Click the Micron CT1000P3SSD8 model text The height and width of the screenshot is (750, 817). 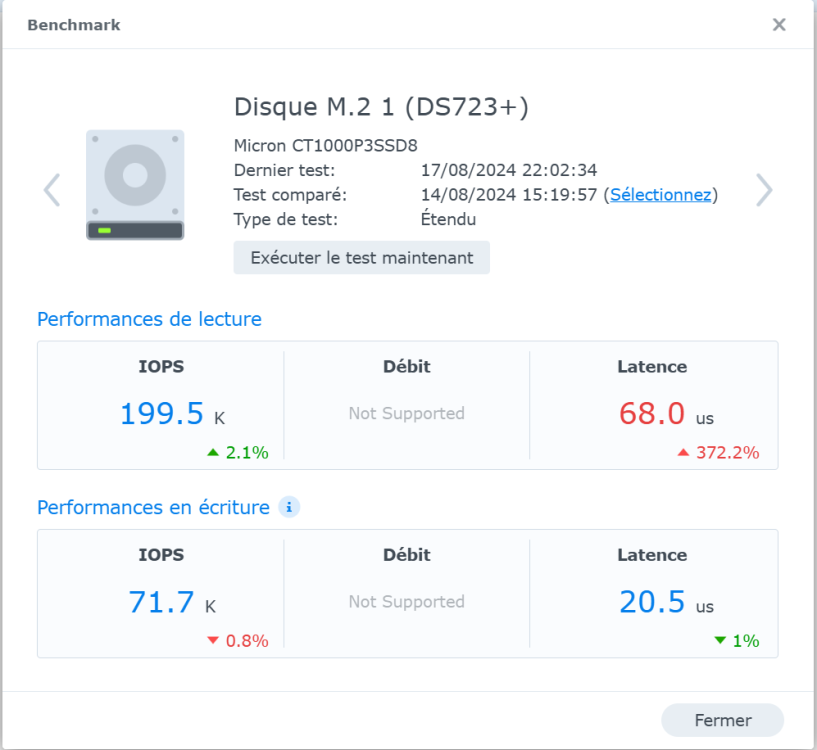tap(326, 145)
